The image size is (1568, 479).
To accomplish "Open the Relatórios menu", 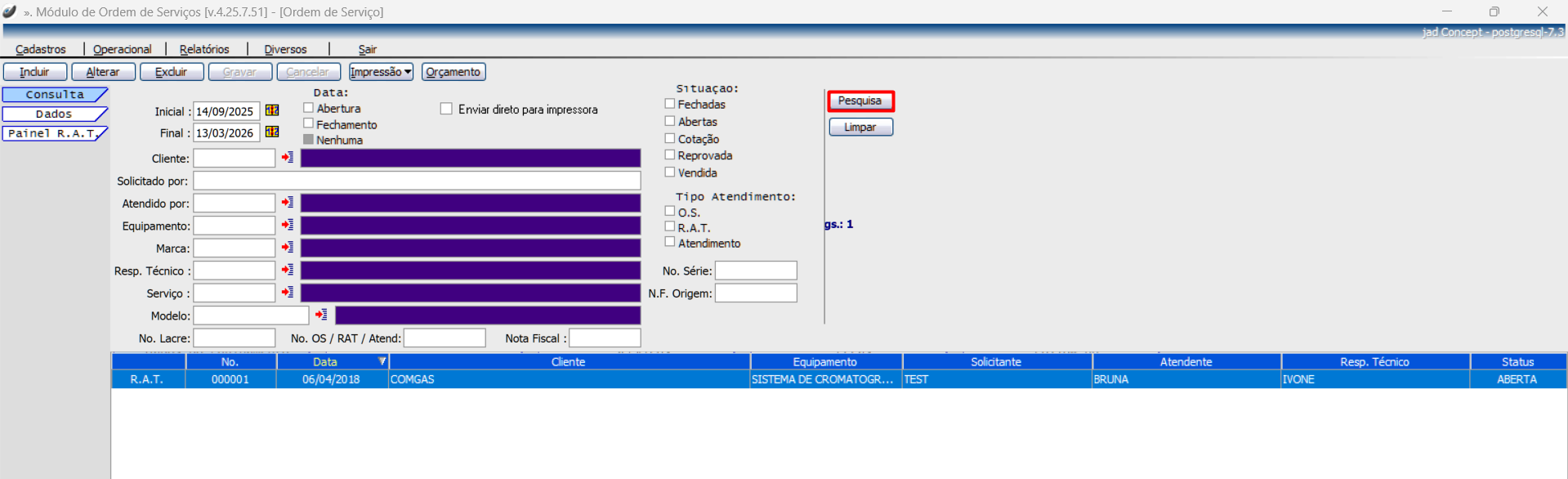I will pos(204,49).
